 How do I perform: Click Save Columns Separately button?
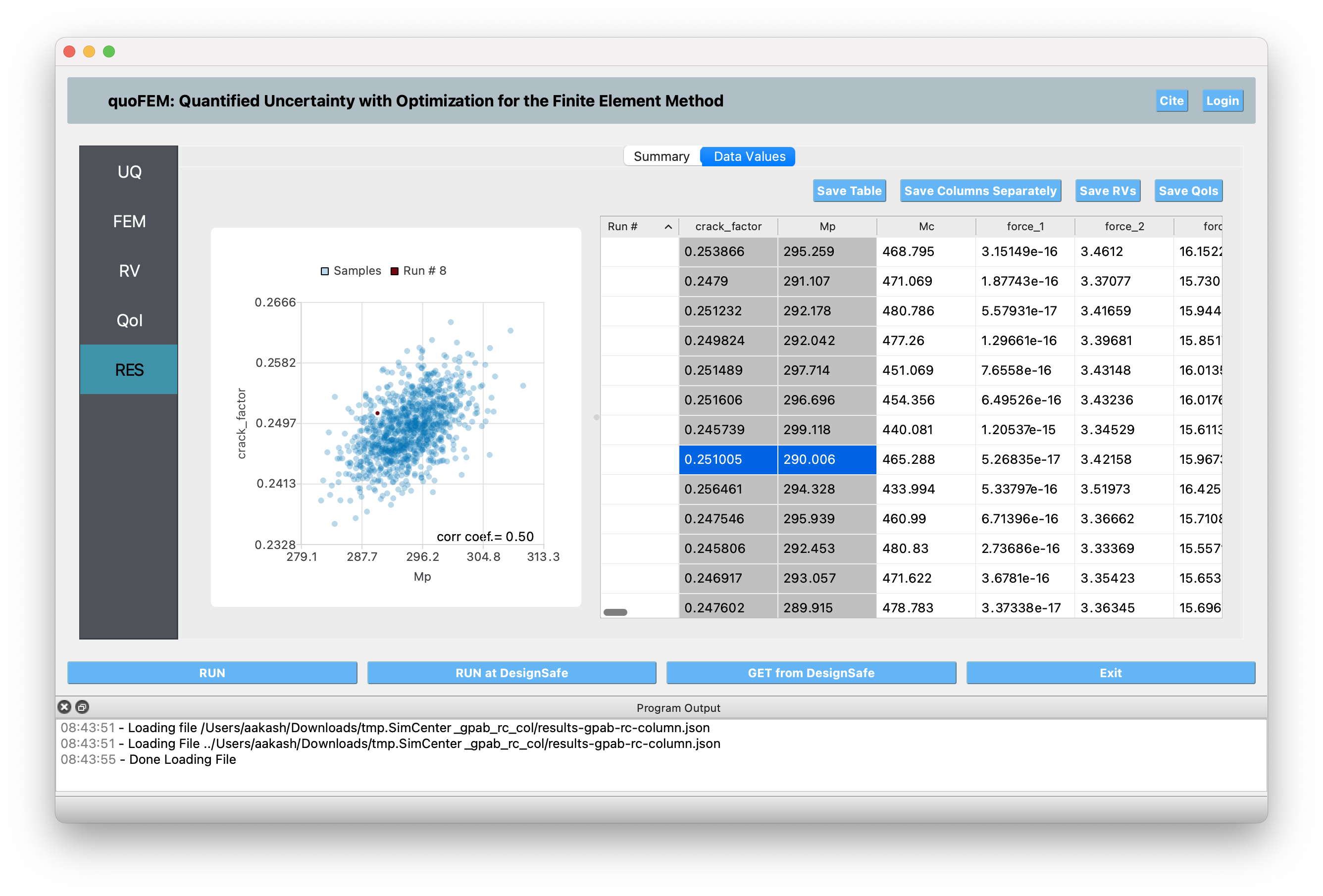tap(980, 191)
